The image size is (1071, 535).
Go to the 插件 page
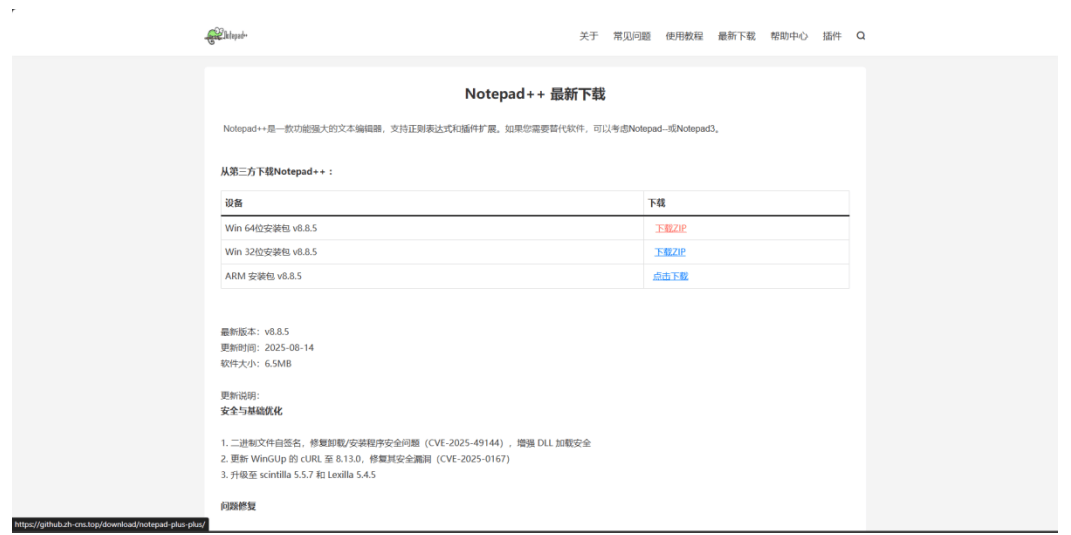831,36
